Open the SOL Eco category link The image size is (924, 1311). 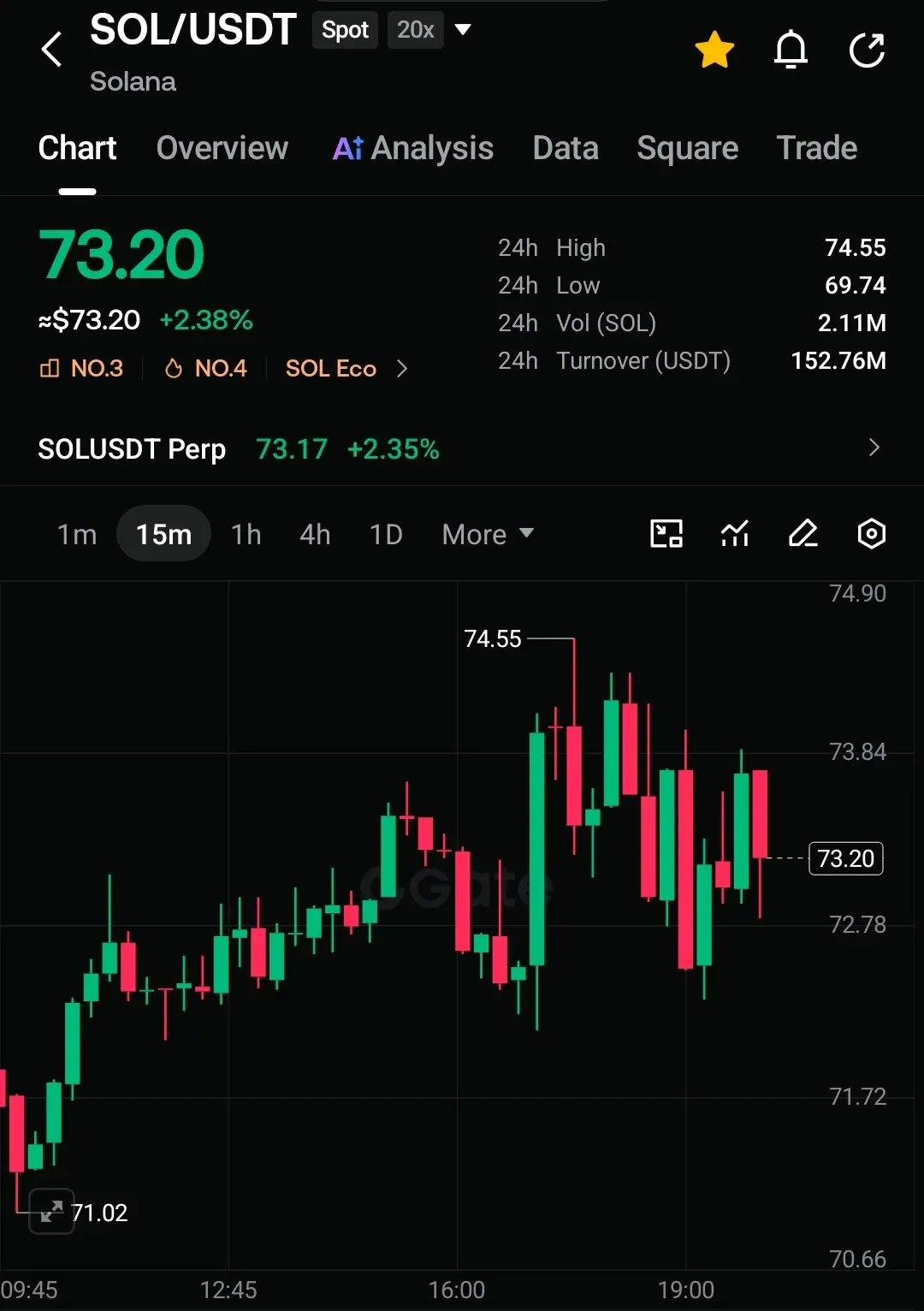[x=331, y=368]
